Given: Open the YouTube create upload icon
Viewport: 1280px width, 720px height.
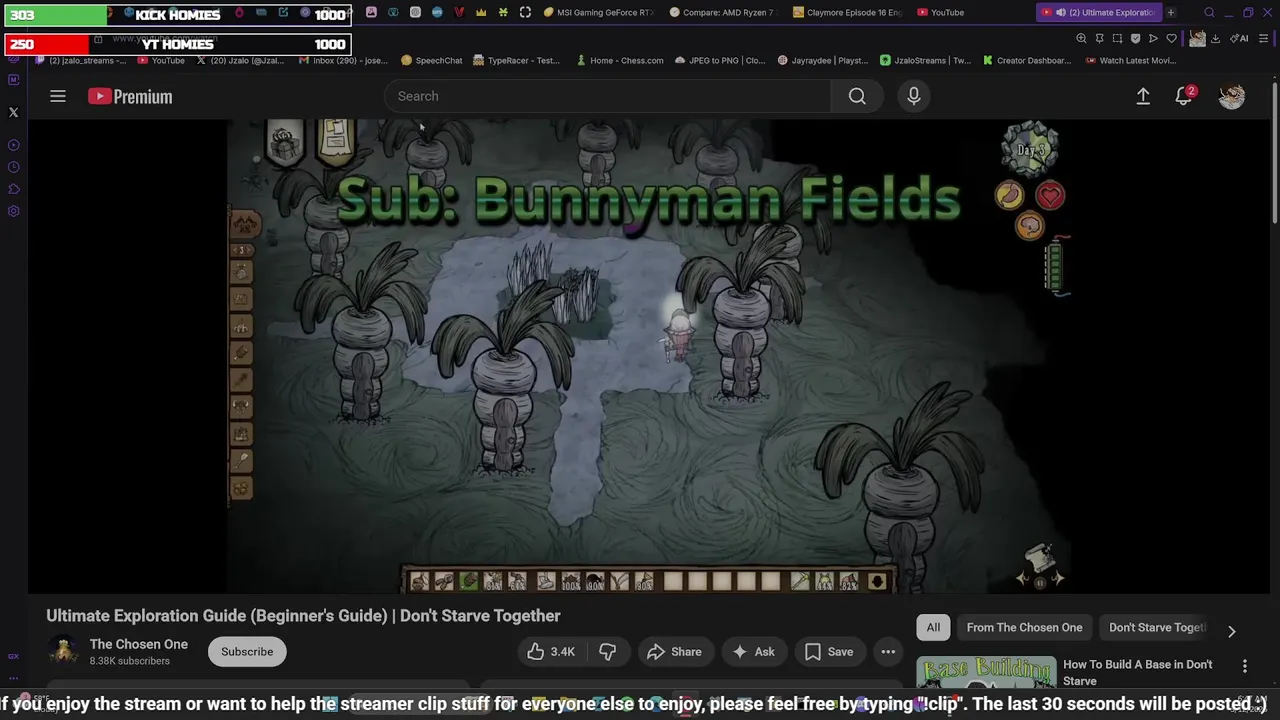Looking at the screenshot, I should point(1143,96).
